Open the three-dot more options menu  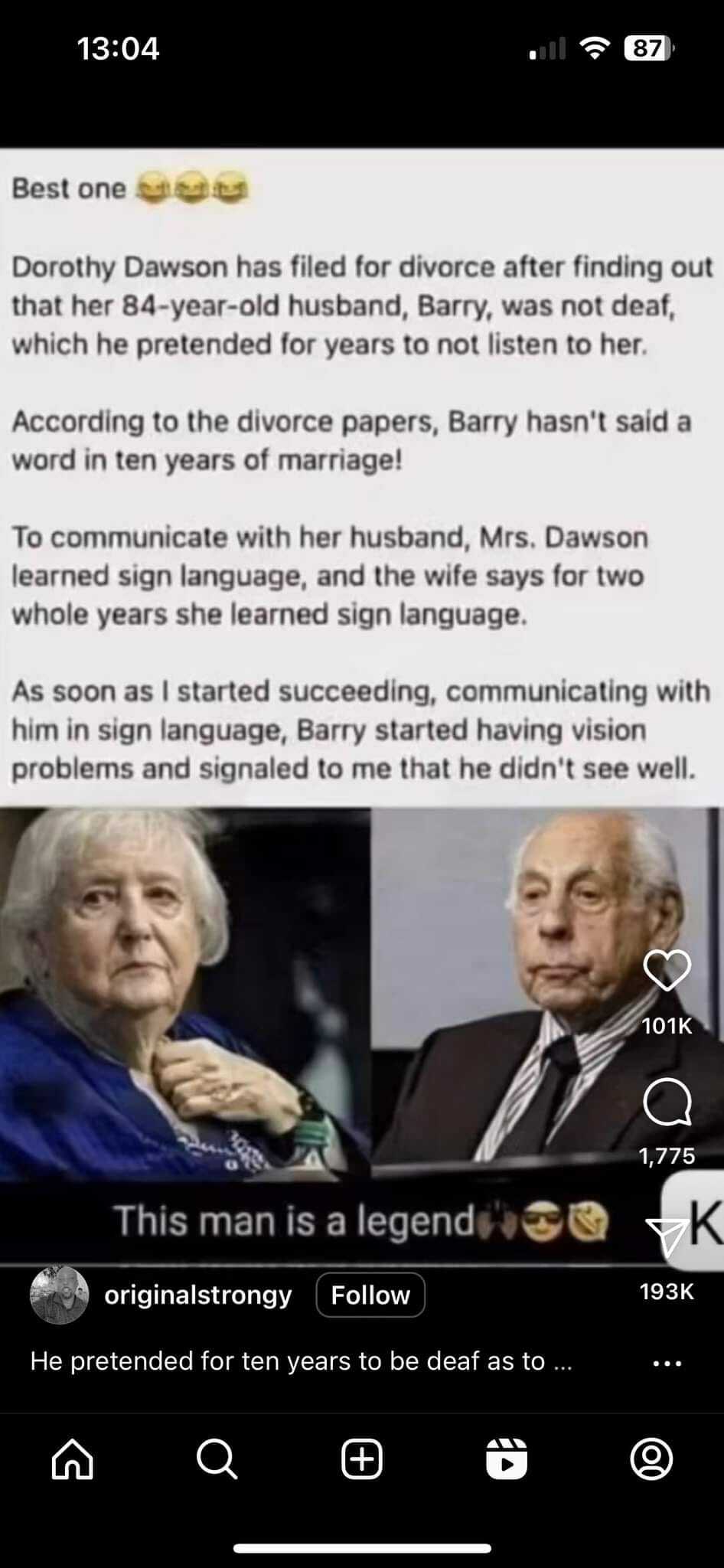[x=667, y=1364]
